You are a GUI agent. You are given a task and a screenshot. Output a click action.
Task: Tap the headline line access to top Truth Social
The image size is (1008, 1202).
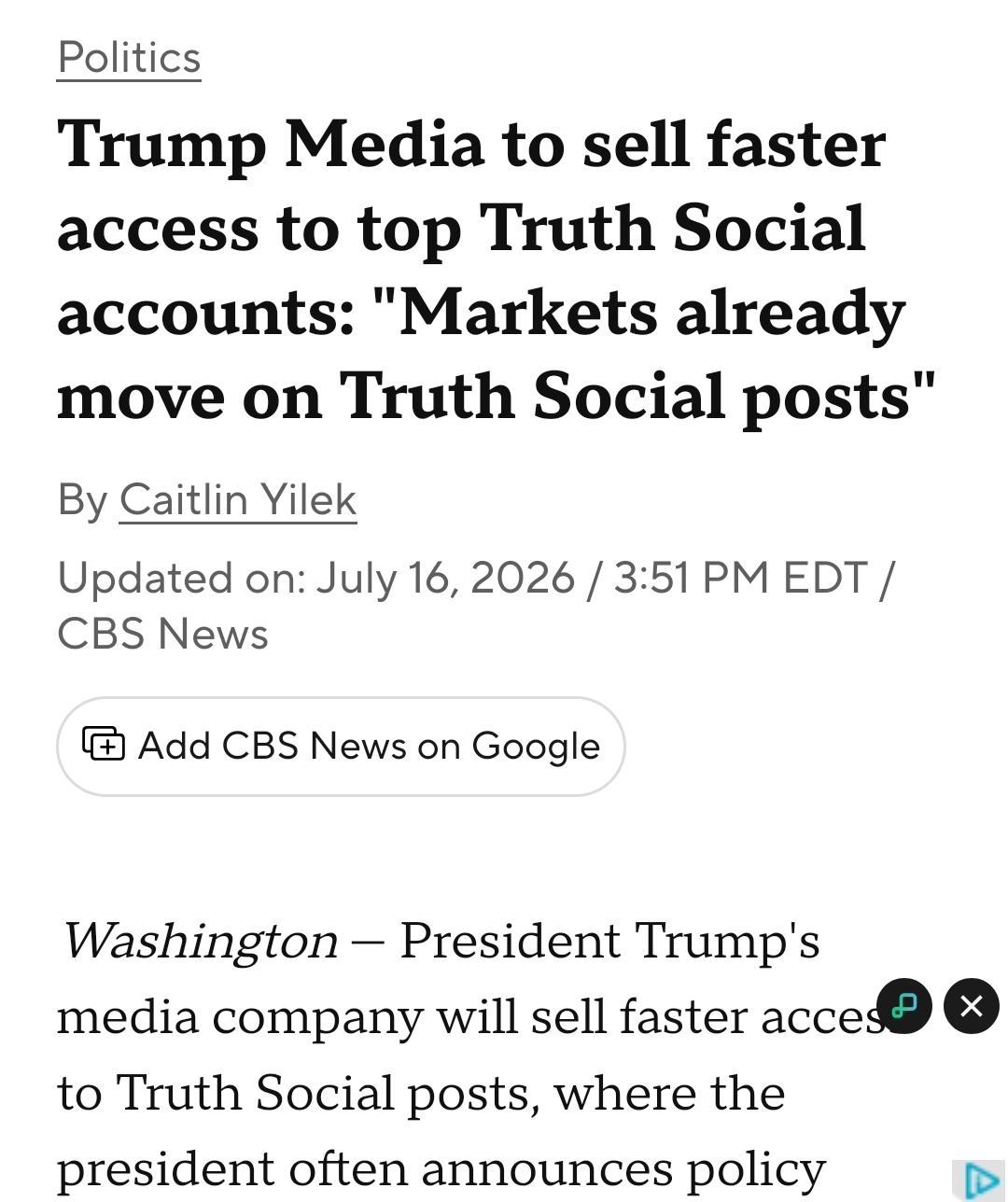461,229
